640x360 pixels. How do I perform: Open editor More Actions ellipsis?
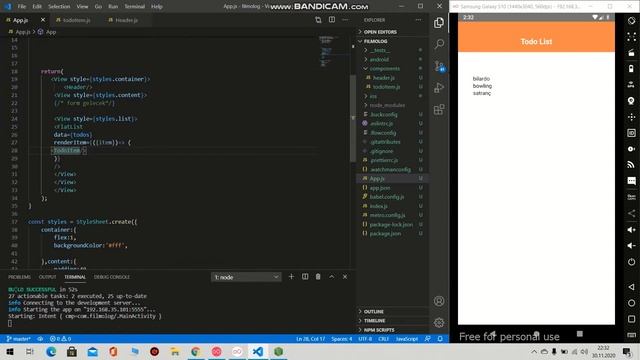[x=345, y=20]
